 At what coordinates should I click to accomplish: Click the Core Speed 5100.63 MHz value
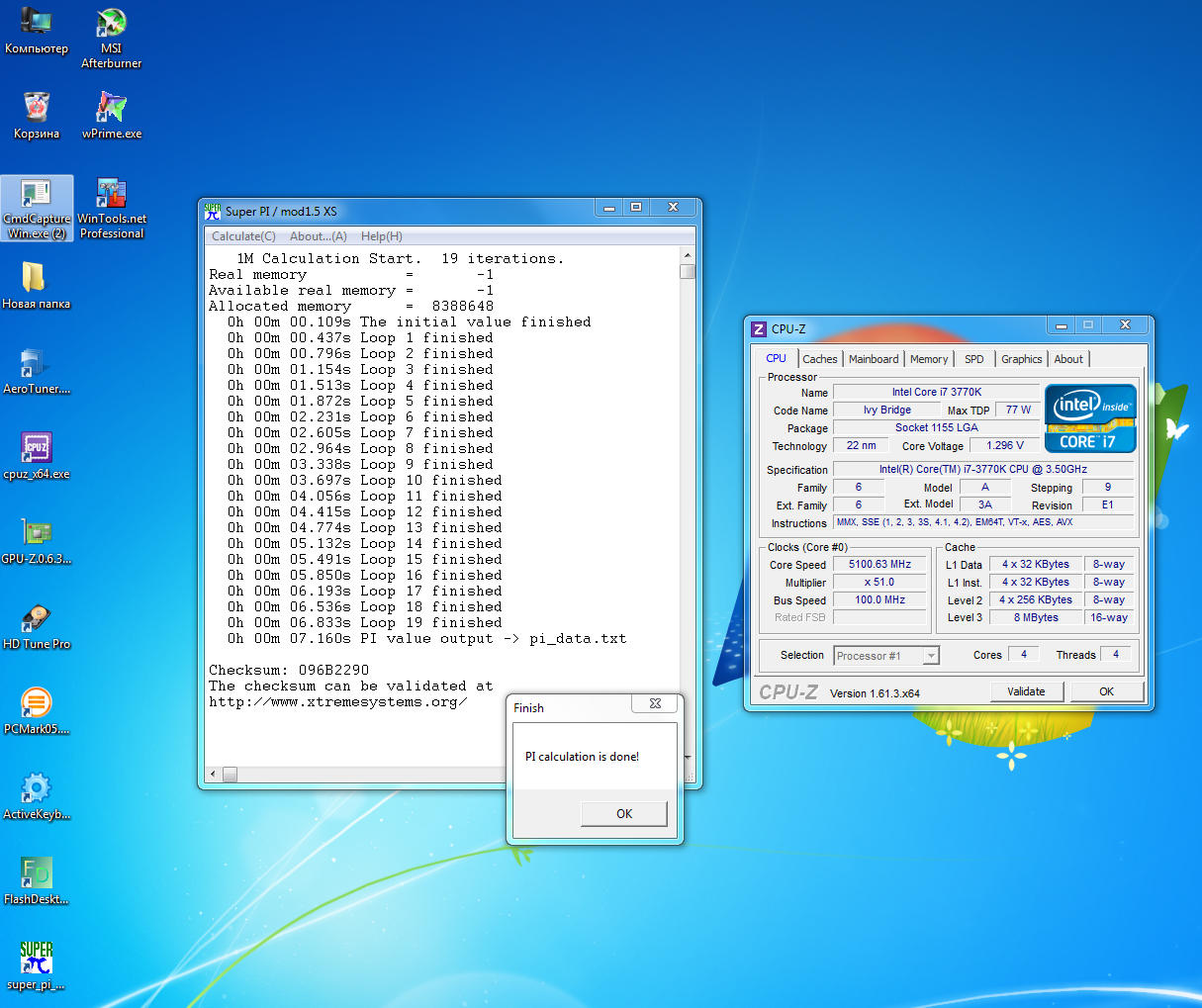[x=879, y=565]
